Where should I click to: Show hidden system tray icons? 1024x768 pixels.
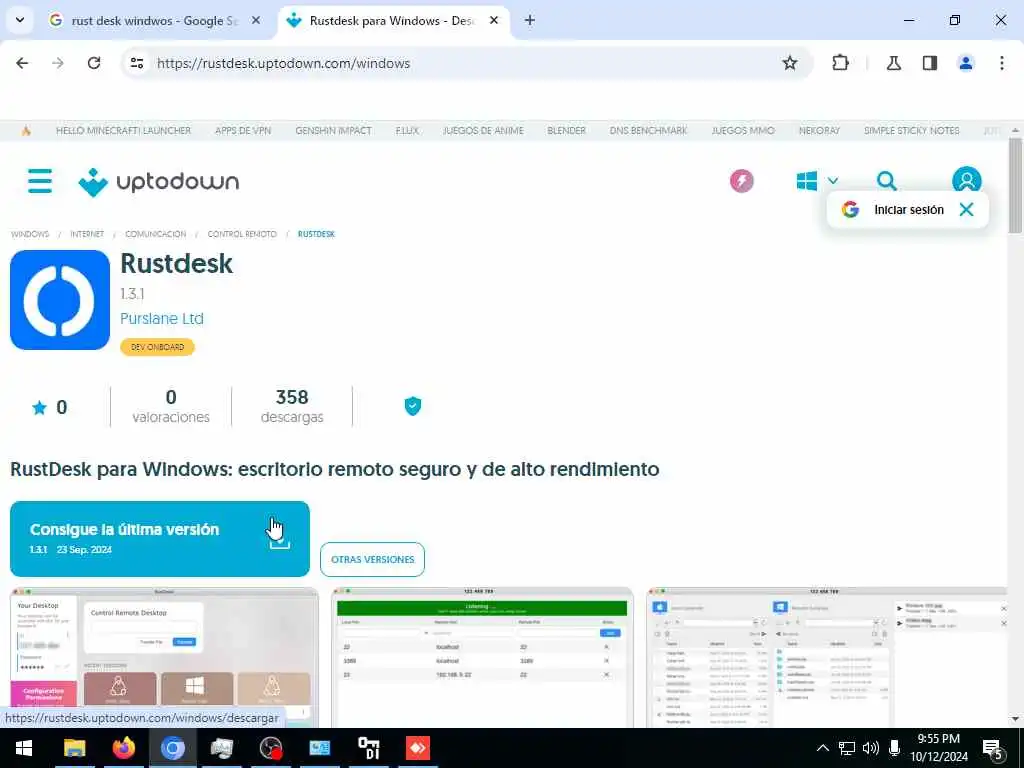(x=823, y=748)
